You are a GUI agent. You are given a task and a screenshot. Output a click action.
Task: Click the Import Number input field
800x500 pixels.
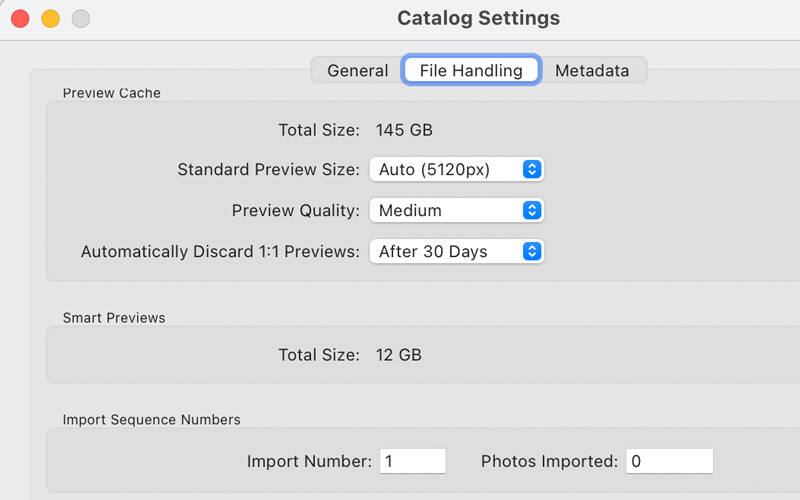point(413,461)
